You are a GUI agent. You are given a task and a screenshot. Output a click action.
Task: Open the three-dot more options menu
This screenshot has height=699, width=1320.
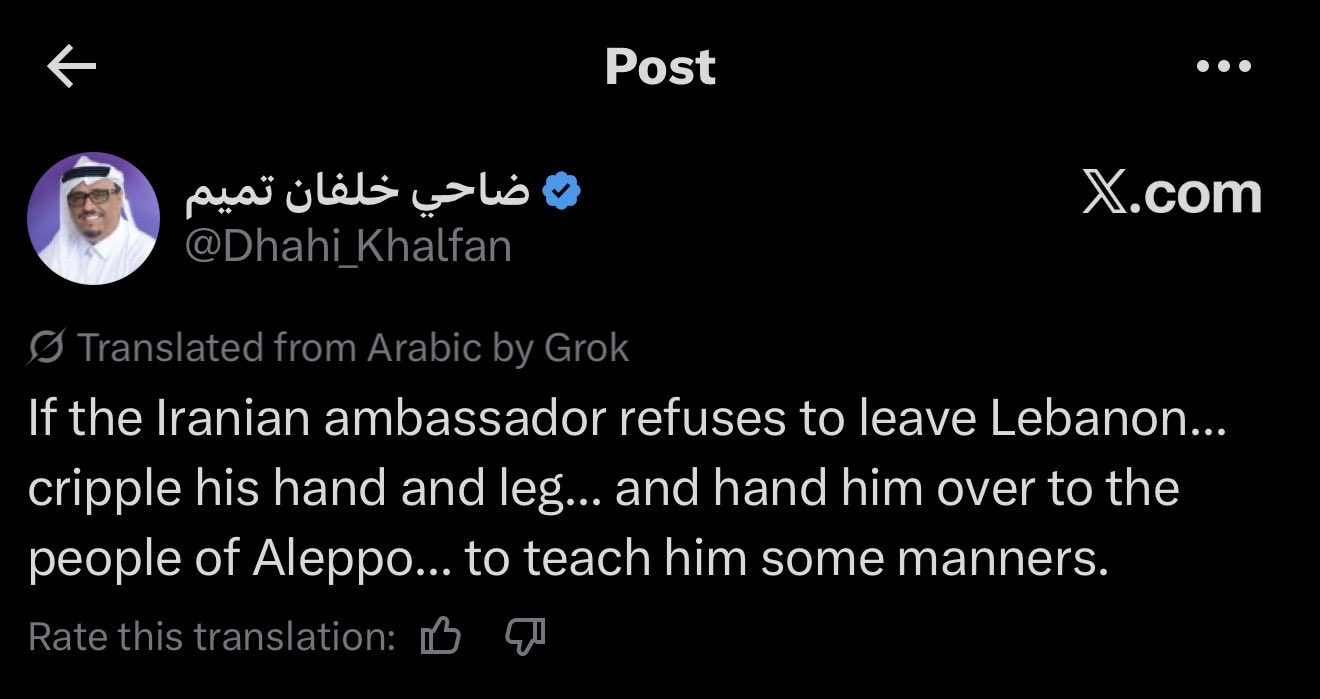point(1223,67)
